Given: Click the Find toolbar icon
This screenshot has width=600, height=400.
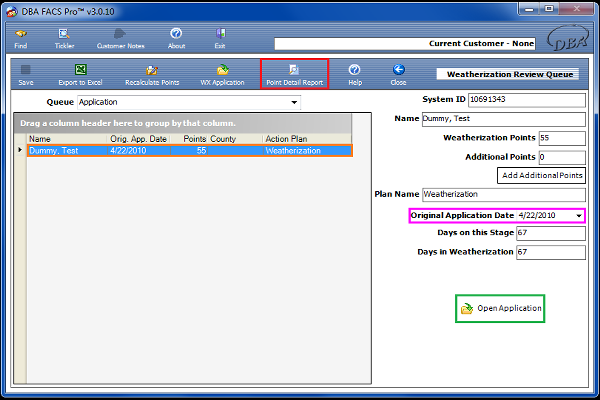Looking at the screenshot, I should pos(21,39).
